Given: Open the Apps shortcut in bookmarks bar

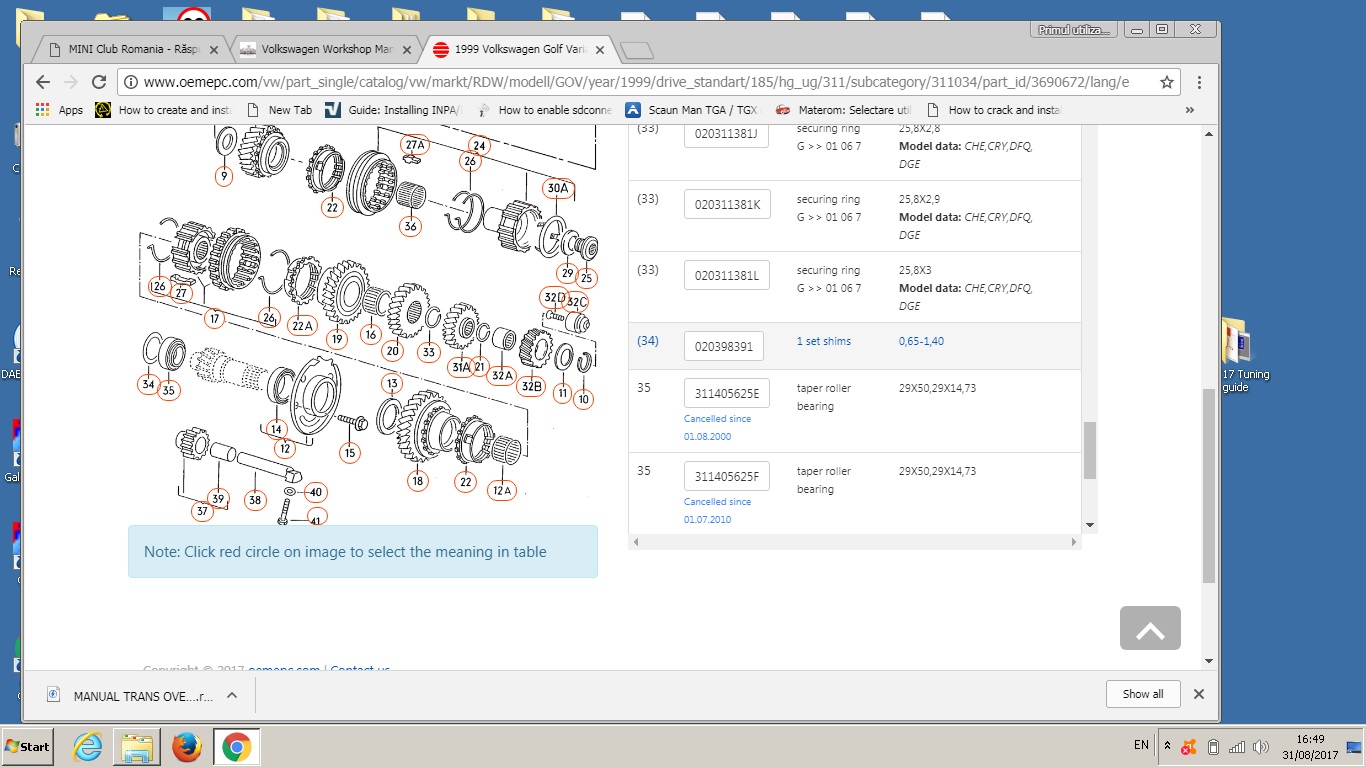Looking at the screenshot, I should 60,110.
